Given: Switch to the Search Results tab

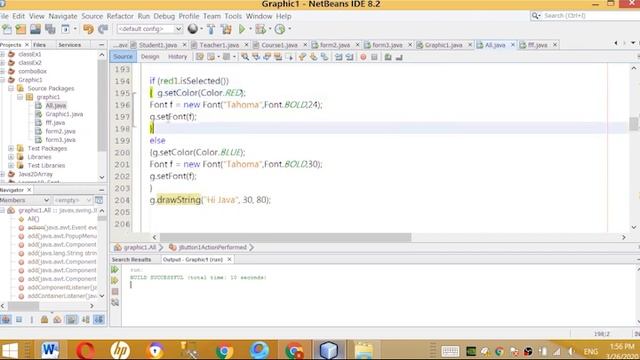Looking at the screenshot, I should [131, 260].
